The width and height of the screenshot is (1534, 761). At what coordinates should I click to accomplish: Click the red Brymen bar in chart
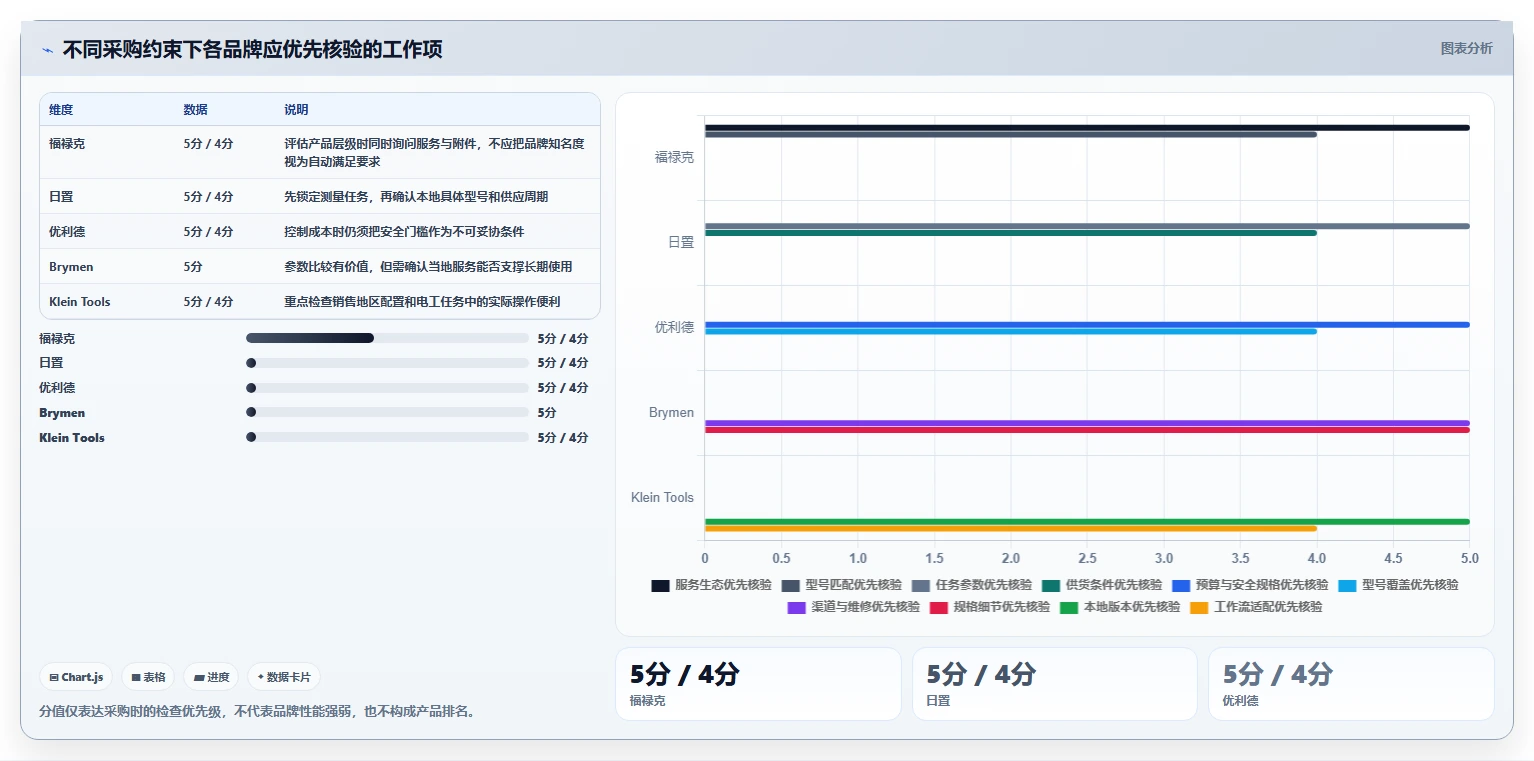click(1087, 430)
